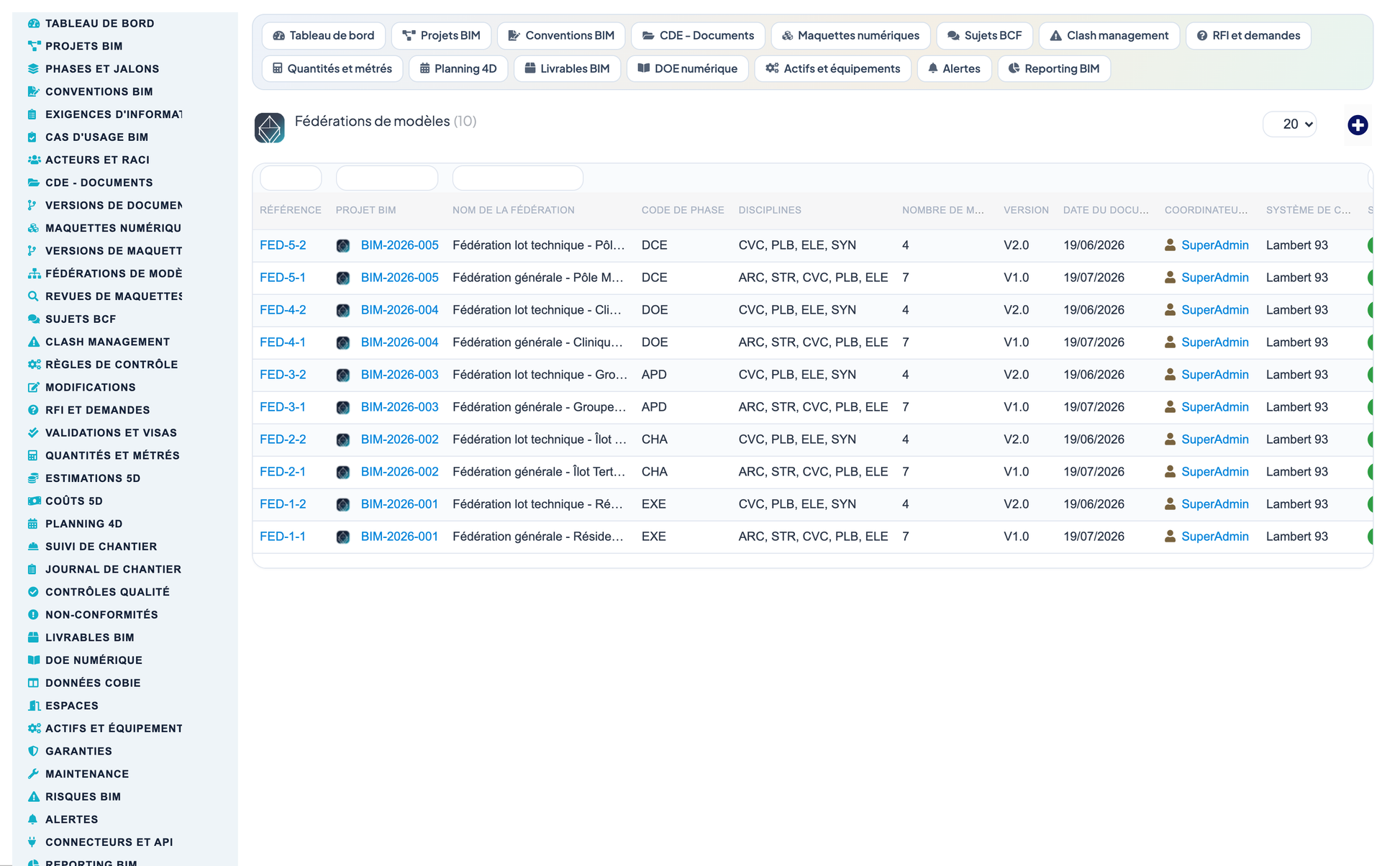Open federation reference FED-4-1
Viewport: 1400px width, 866px height.
283,342
